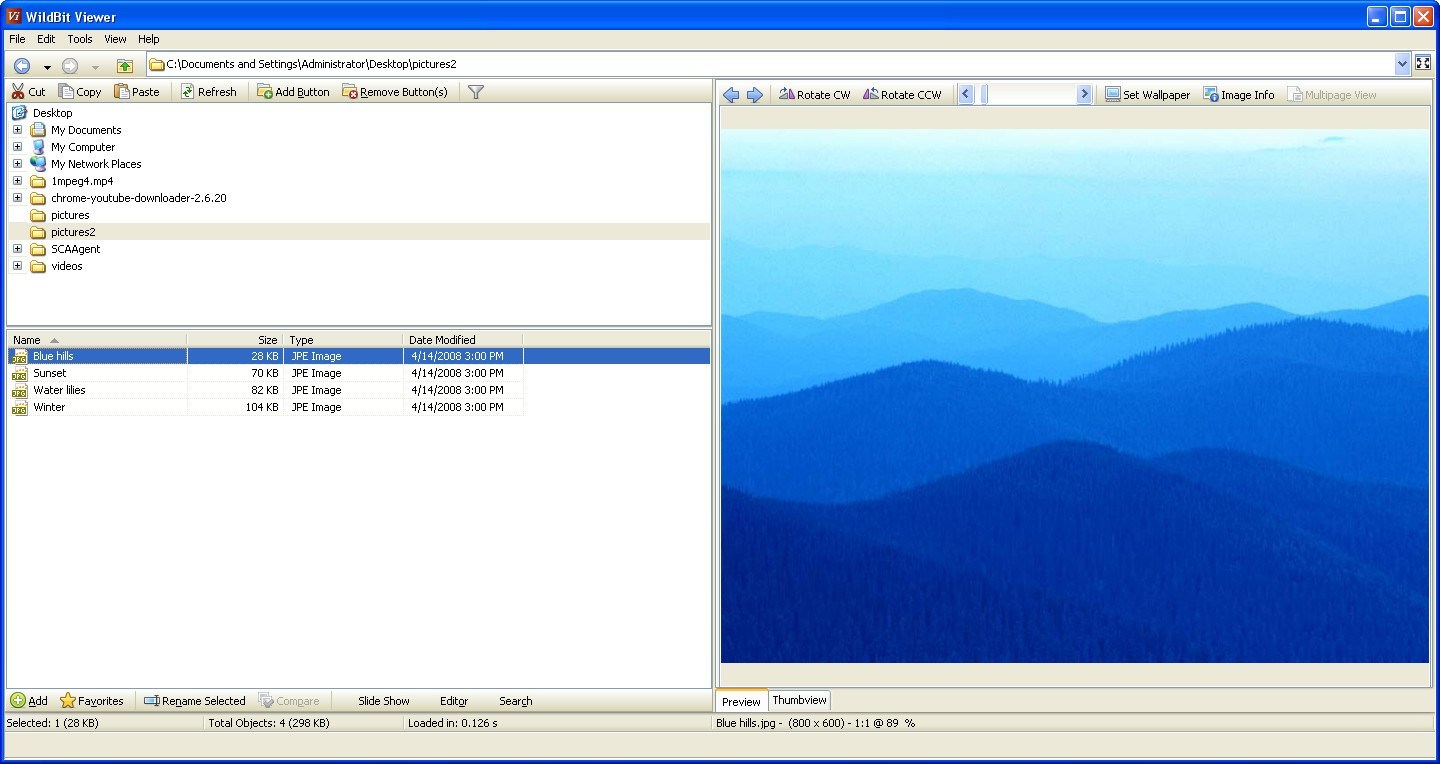Expand My Documents tree node
The width and height of the screenshot is (1440, 764).
click(17, 130)
